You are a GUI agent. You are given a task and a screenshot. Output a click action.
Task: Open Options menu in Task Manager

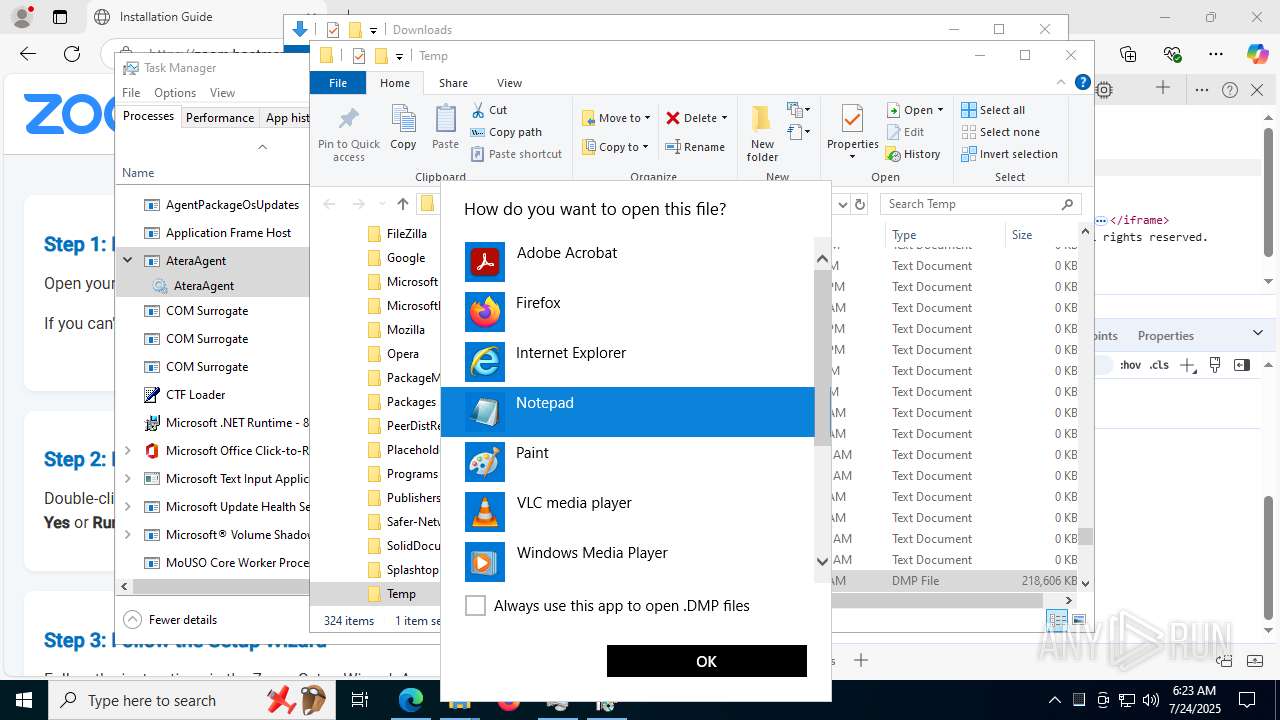coord(175,93)
